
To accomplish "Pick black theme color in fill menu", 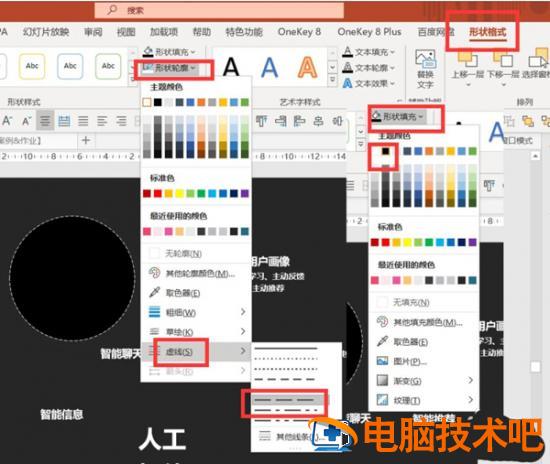I will point(385,151).
